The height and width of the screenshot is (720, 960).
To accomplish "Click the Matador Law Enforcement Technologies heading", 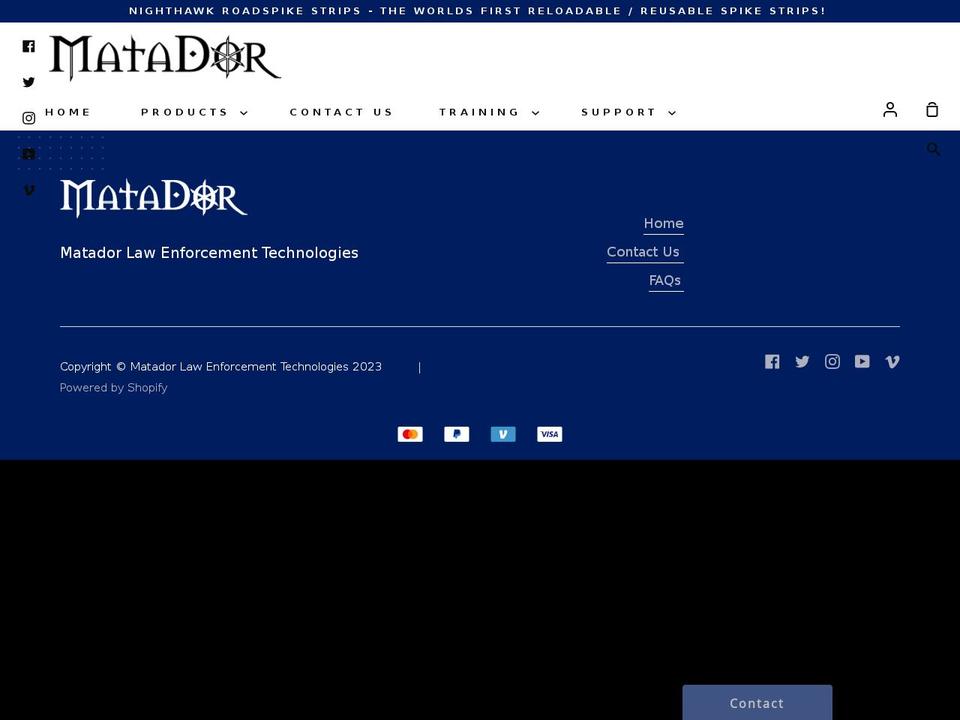I will [x=209, y=253].
